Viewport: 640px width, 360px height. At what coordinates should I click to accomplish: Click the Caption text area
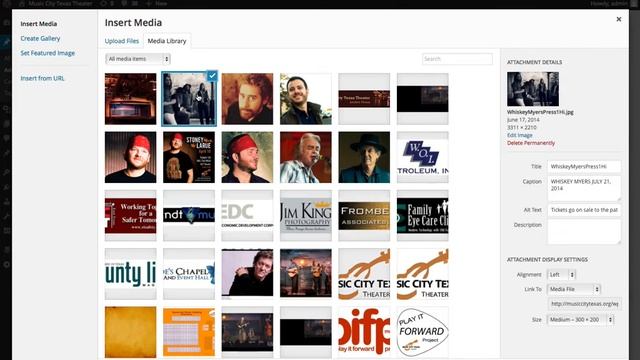click(584, 188)
